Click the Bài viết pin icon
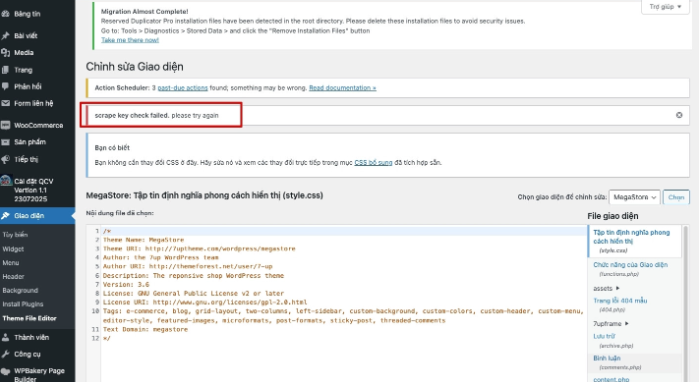Image resolution: width=699 pixels, height=382 pixels. pyautogui.click(x=5, y=36)
